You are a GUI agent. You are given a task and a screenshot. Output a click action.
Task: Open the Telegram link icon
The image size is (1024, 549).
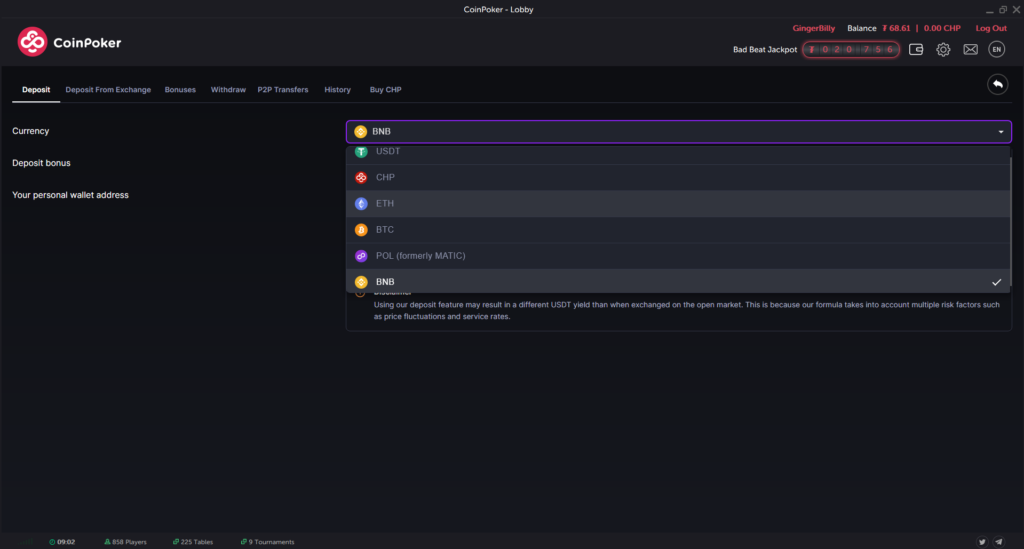(x=1000, y=541)
